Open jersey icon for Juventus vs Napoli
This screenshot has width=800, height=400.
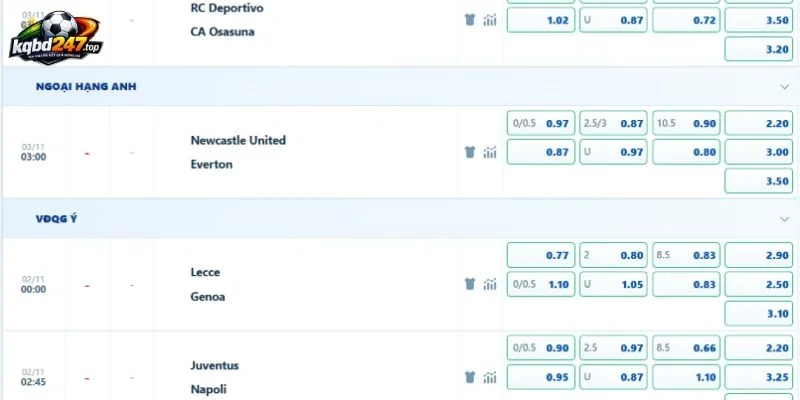coord(470,377)
